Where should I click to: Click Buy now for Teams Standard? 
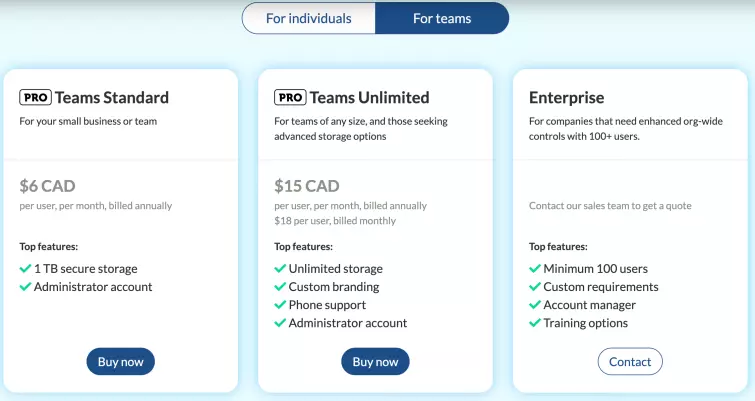(121, 361)
